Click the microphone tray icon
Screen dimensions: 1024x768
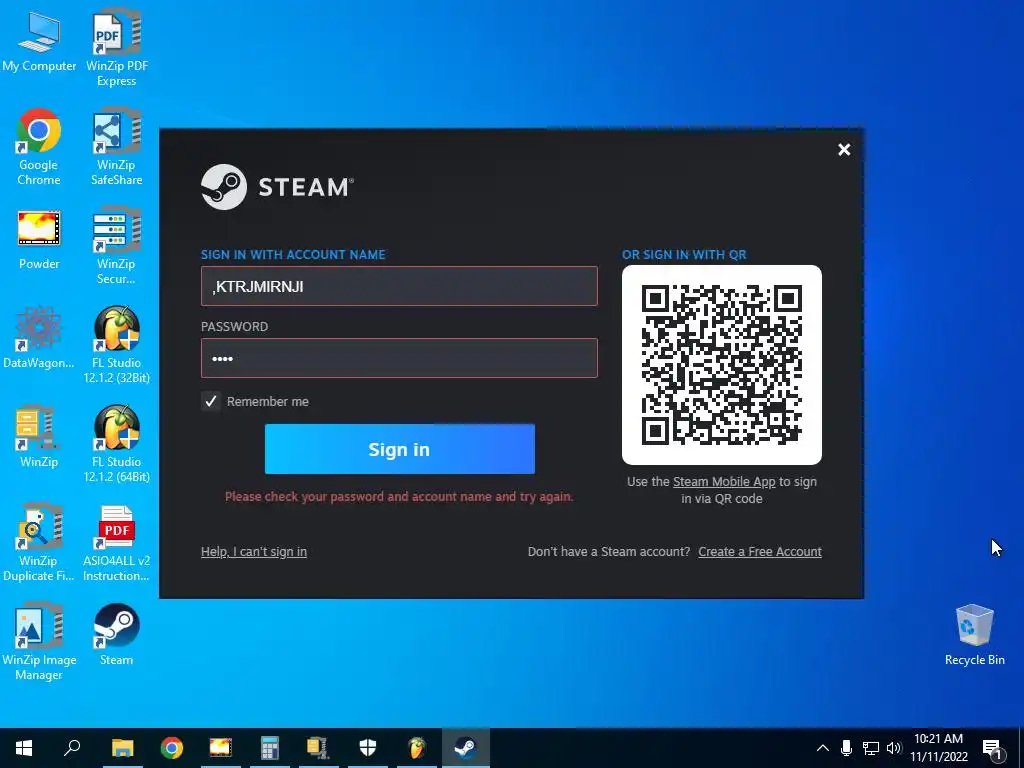[846, 748]
